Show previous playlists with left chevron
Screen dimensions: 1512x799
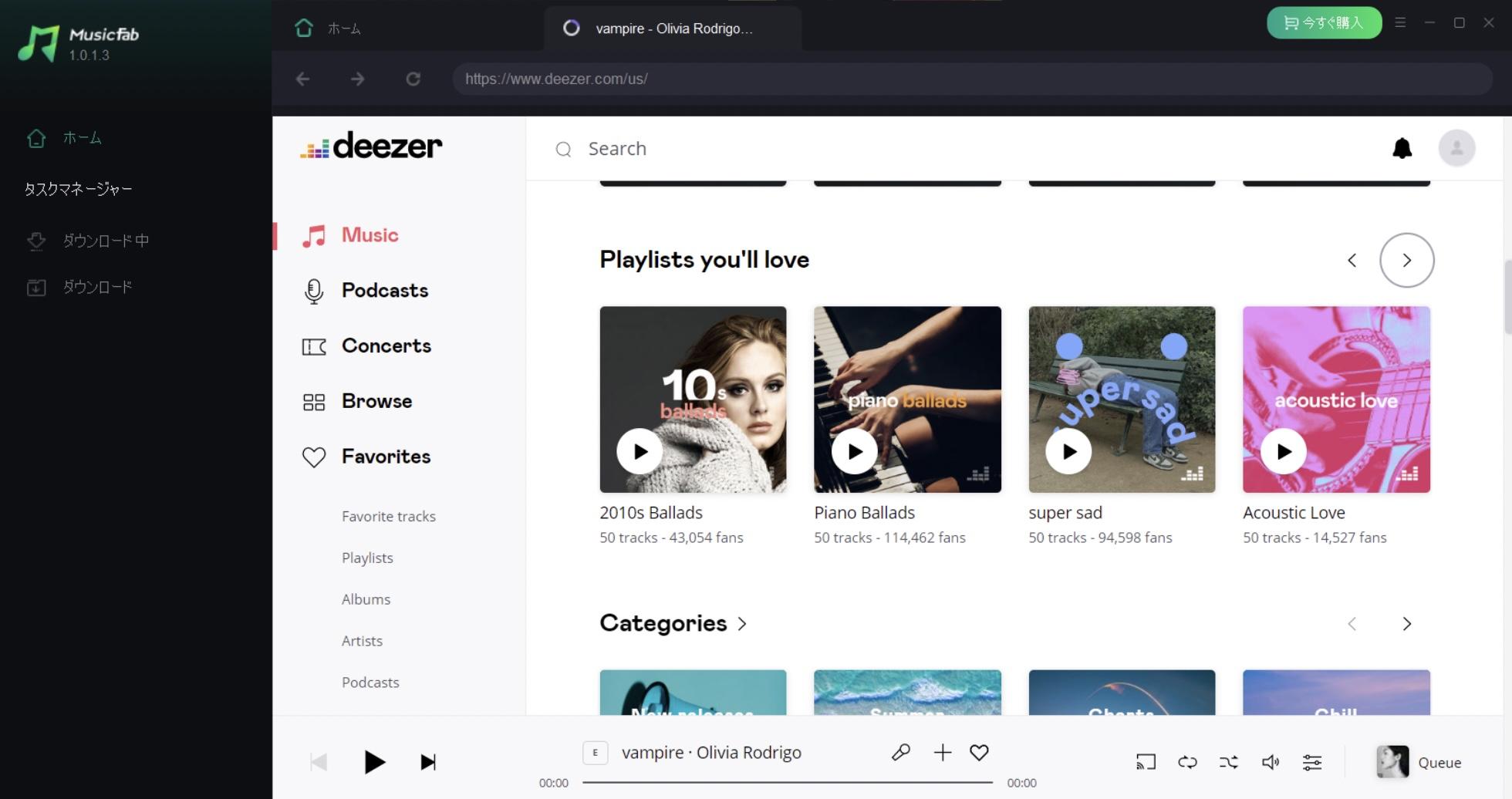(1352, 261)
